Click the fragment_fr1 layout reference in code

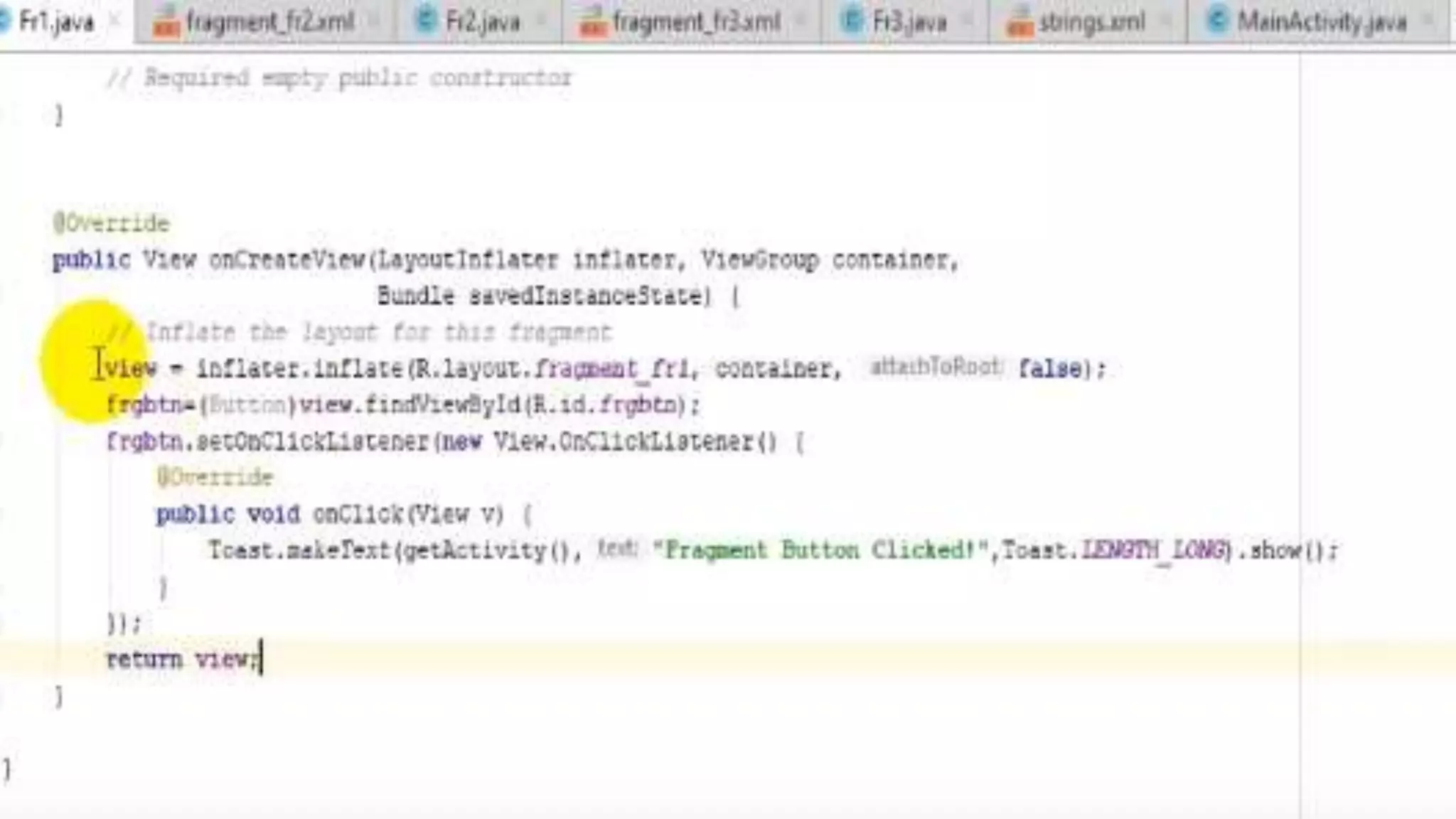coord(611,368)
